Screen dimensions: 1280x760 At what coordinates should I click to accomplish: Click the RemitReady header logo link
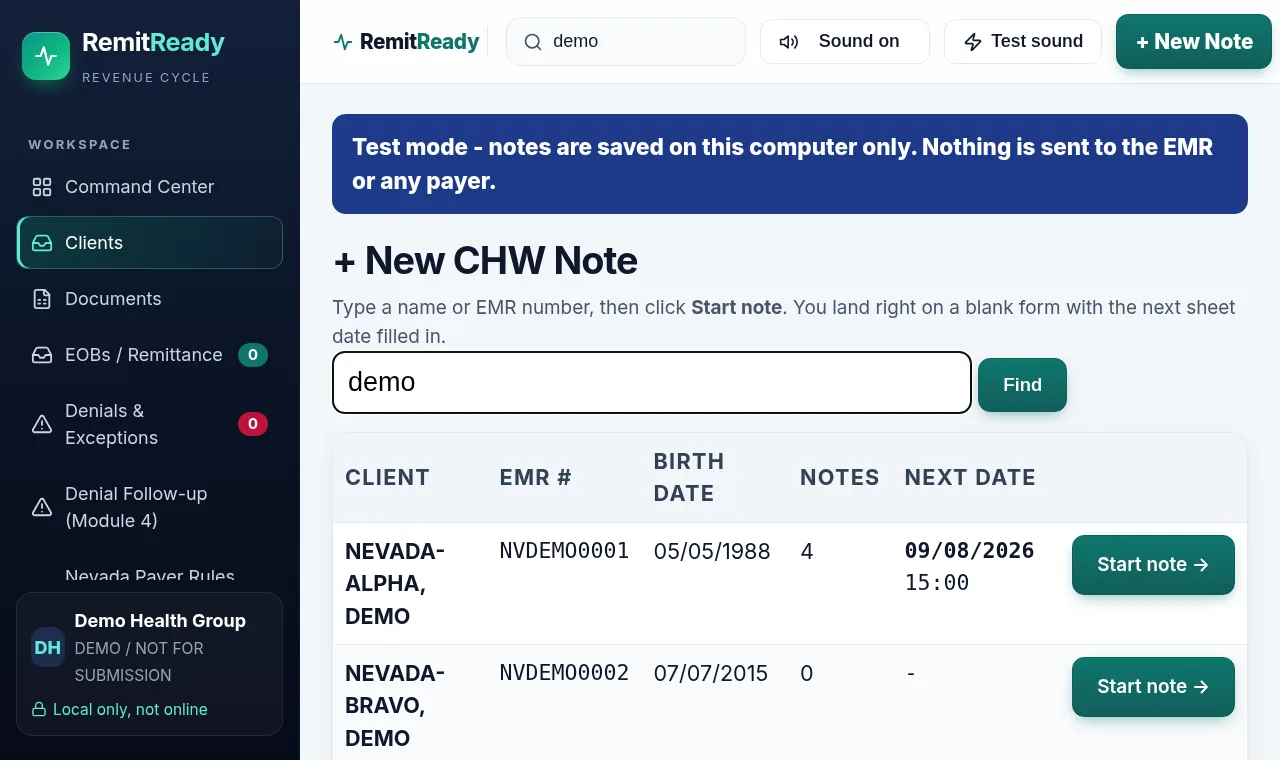point(406,42)
